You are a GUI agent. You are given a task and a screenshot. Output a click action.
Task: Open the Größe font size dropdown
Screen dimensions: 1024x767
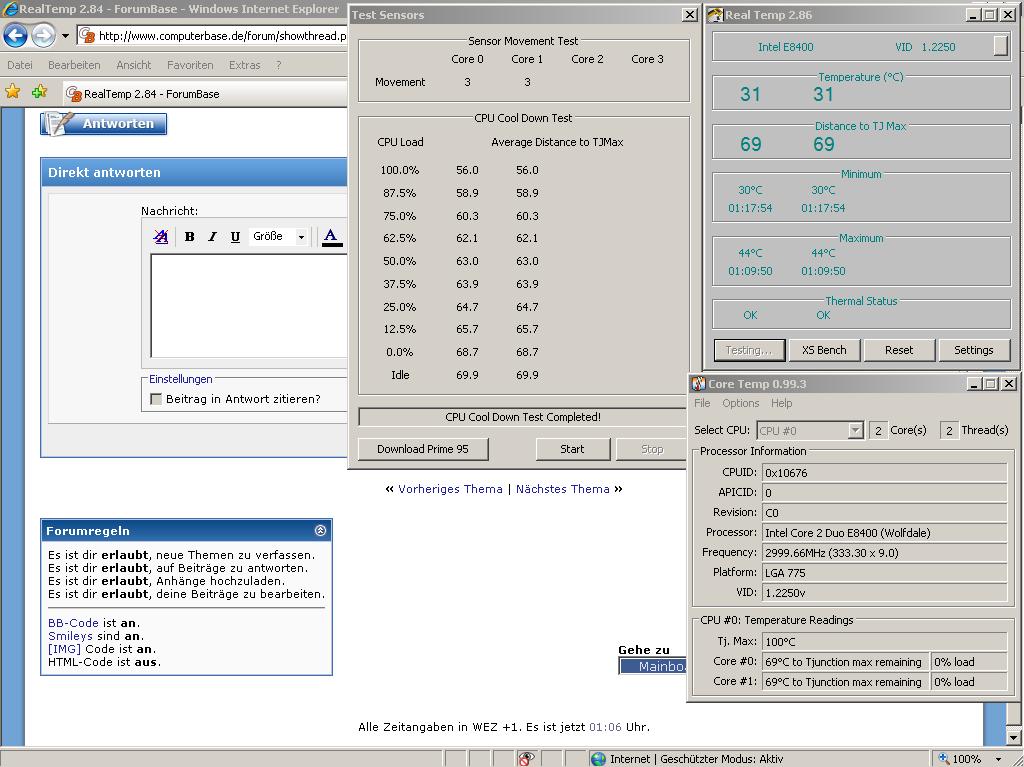point(279,237)
